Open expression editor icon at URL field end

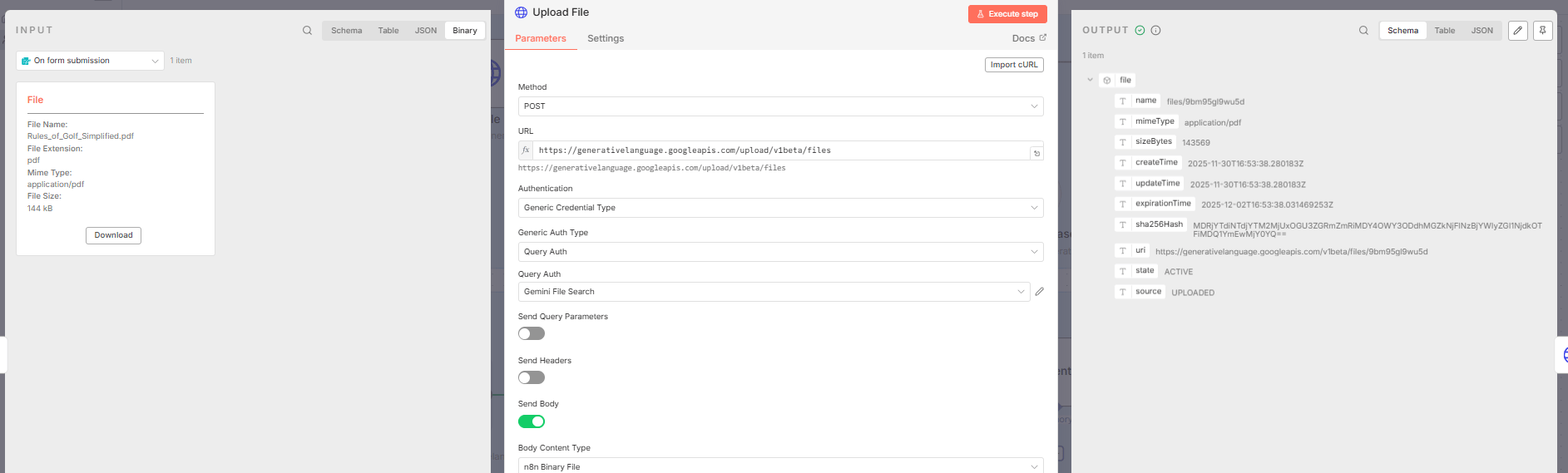(1036, 153)
